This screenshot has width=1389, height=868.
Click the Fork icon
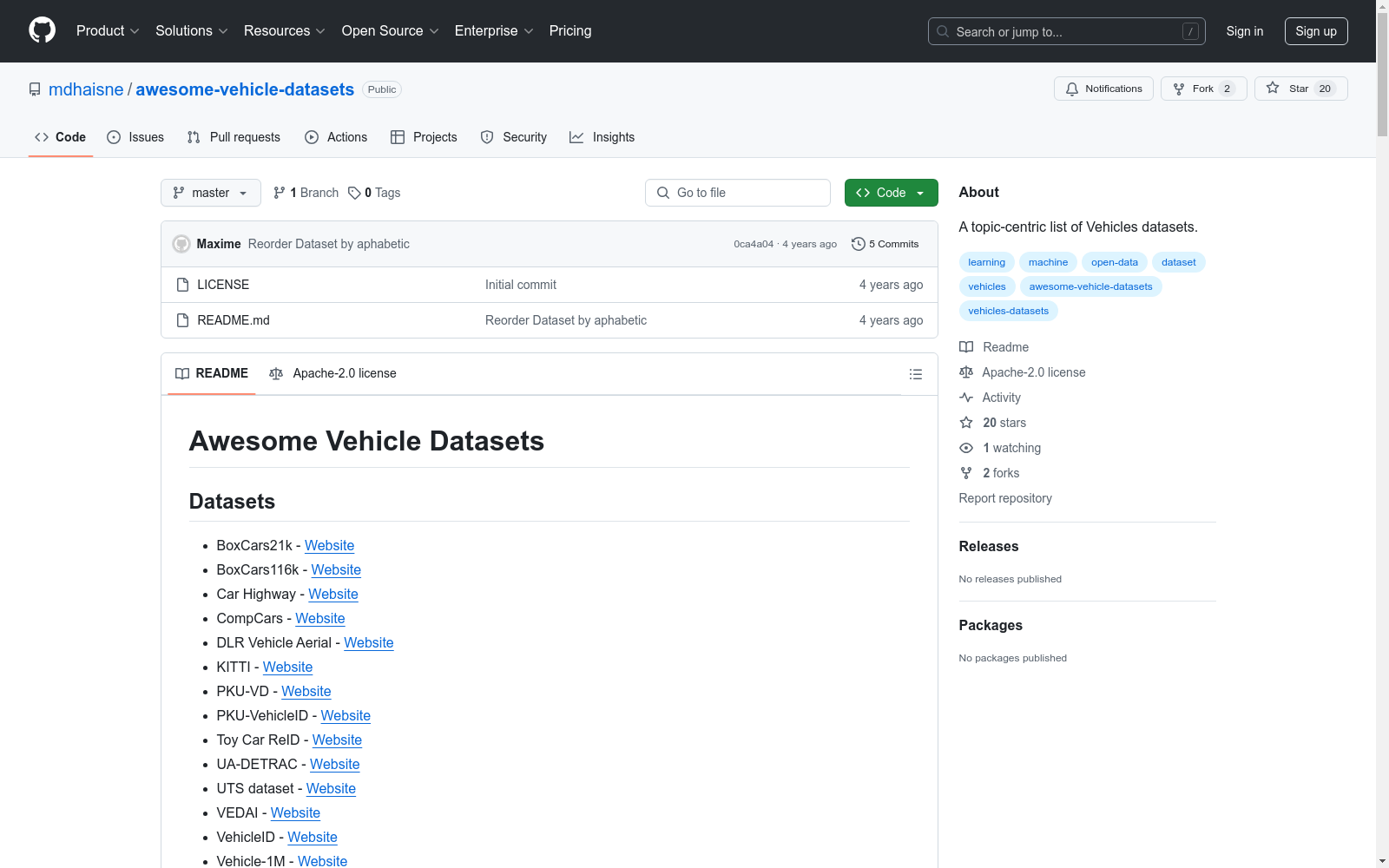click(1179, 89)
